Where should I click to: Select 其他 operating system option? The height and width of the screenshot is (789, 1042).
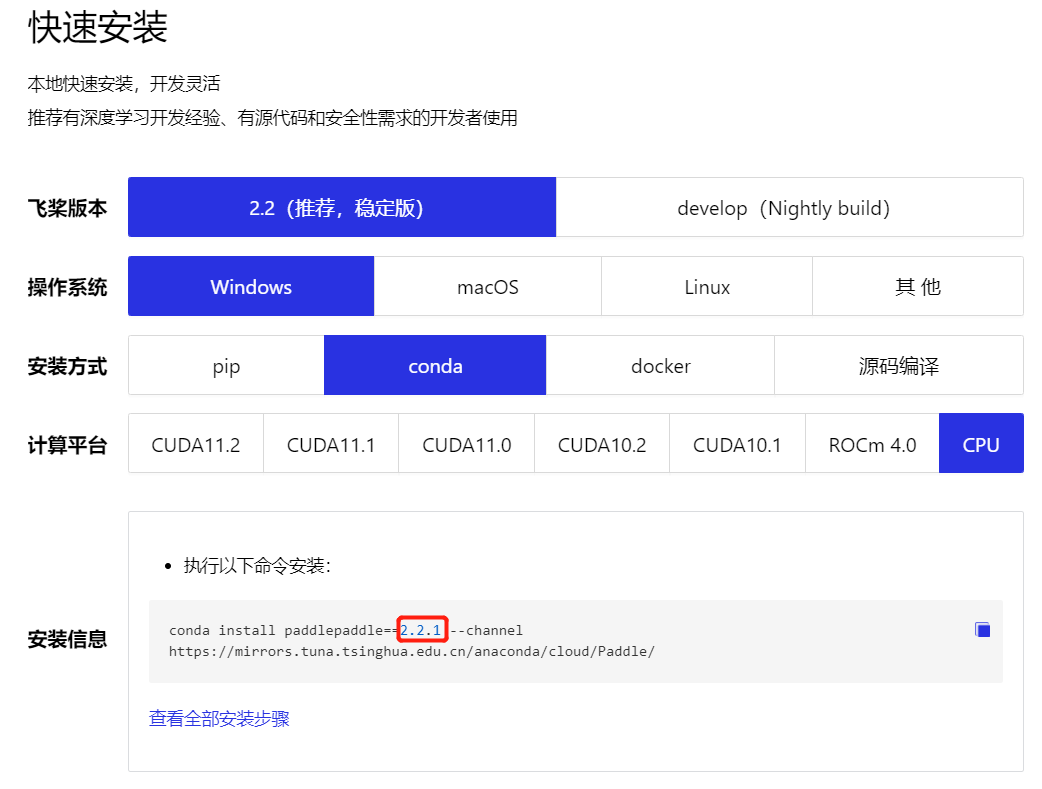pyautogui.click(x=917, y=286)
